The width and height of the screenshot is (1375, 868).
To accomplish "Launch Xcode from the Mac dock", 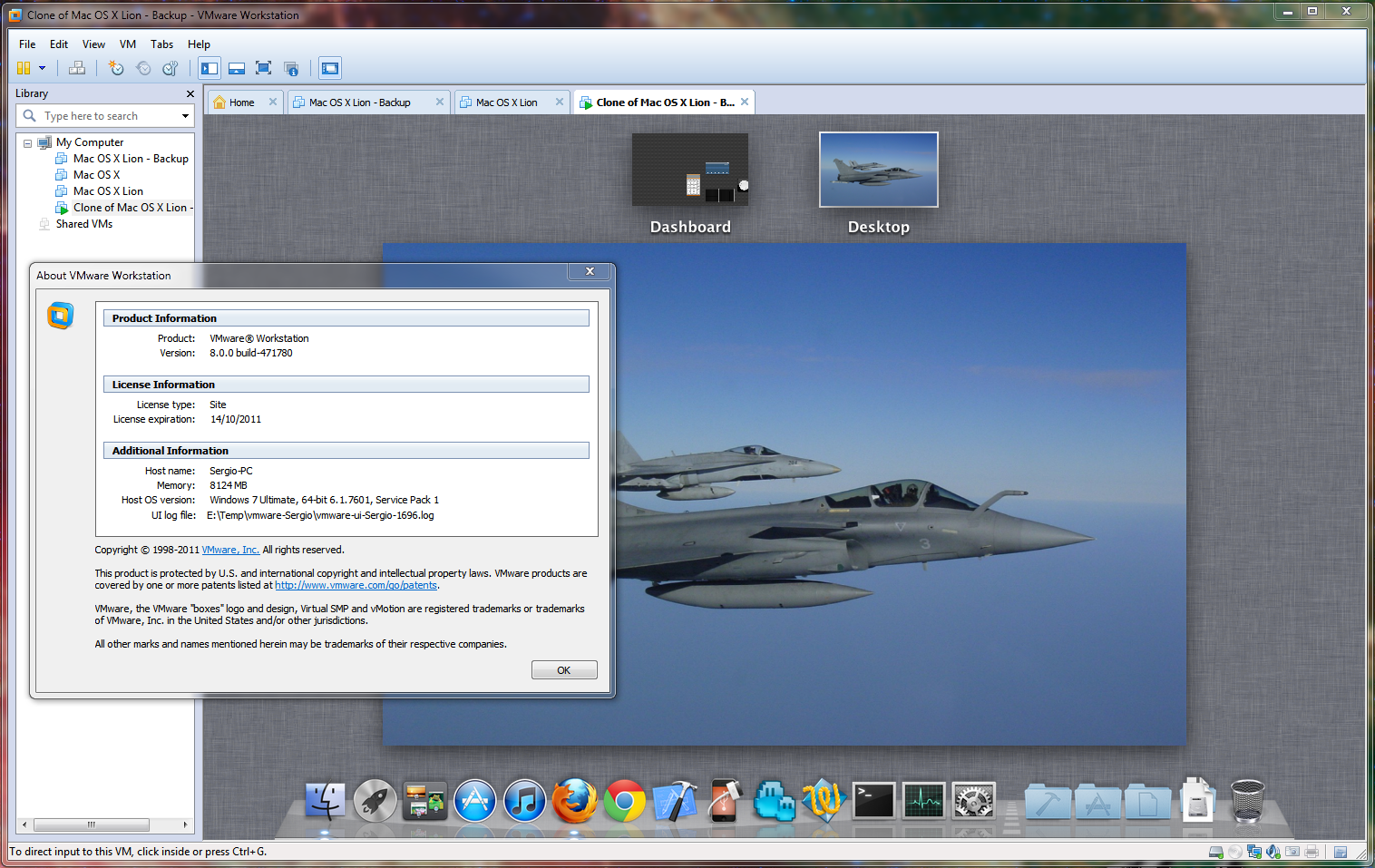I will click(x=675, y=801).
